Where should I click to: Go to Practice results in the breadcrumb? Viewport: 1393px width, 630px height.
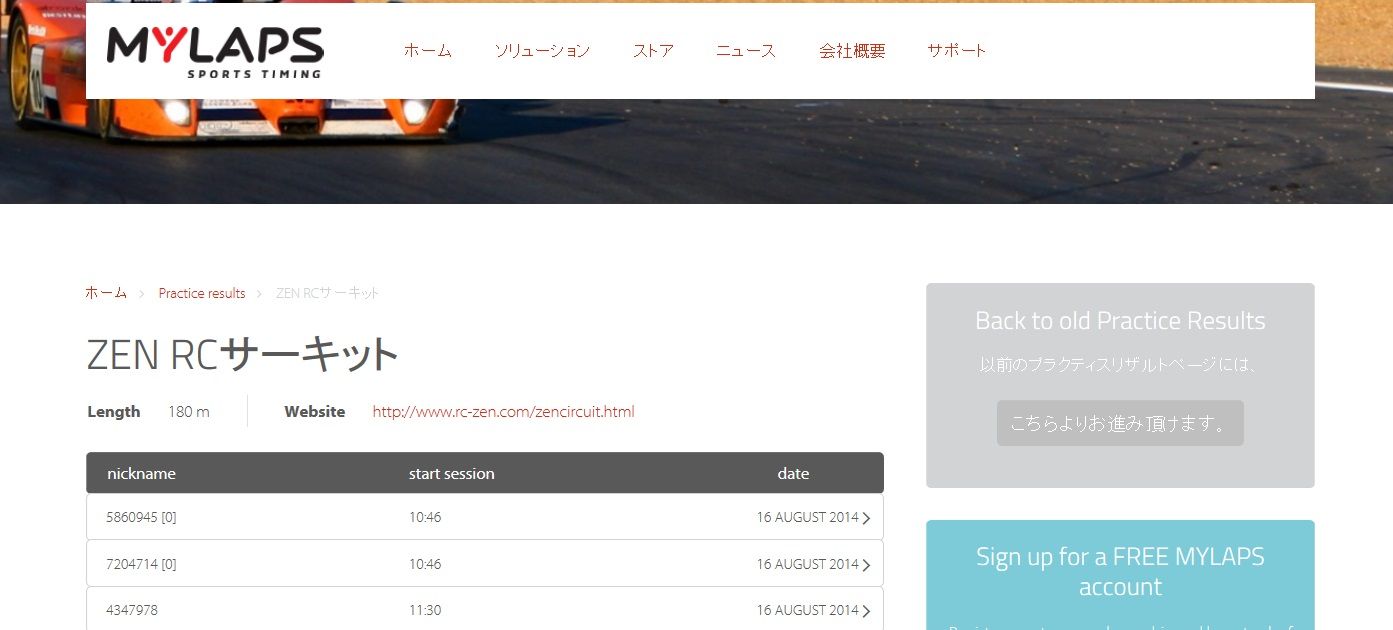click(202, 293)
